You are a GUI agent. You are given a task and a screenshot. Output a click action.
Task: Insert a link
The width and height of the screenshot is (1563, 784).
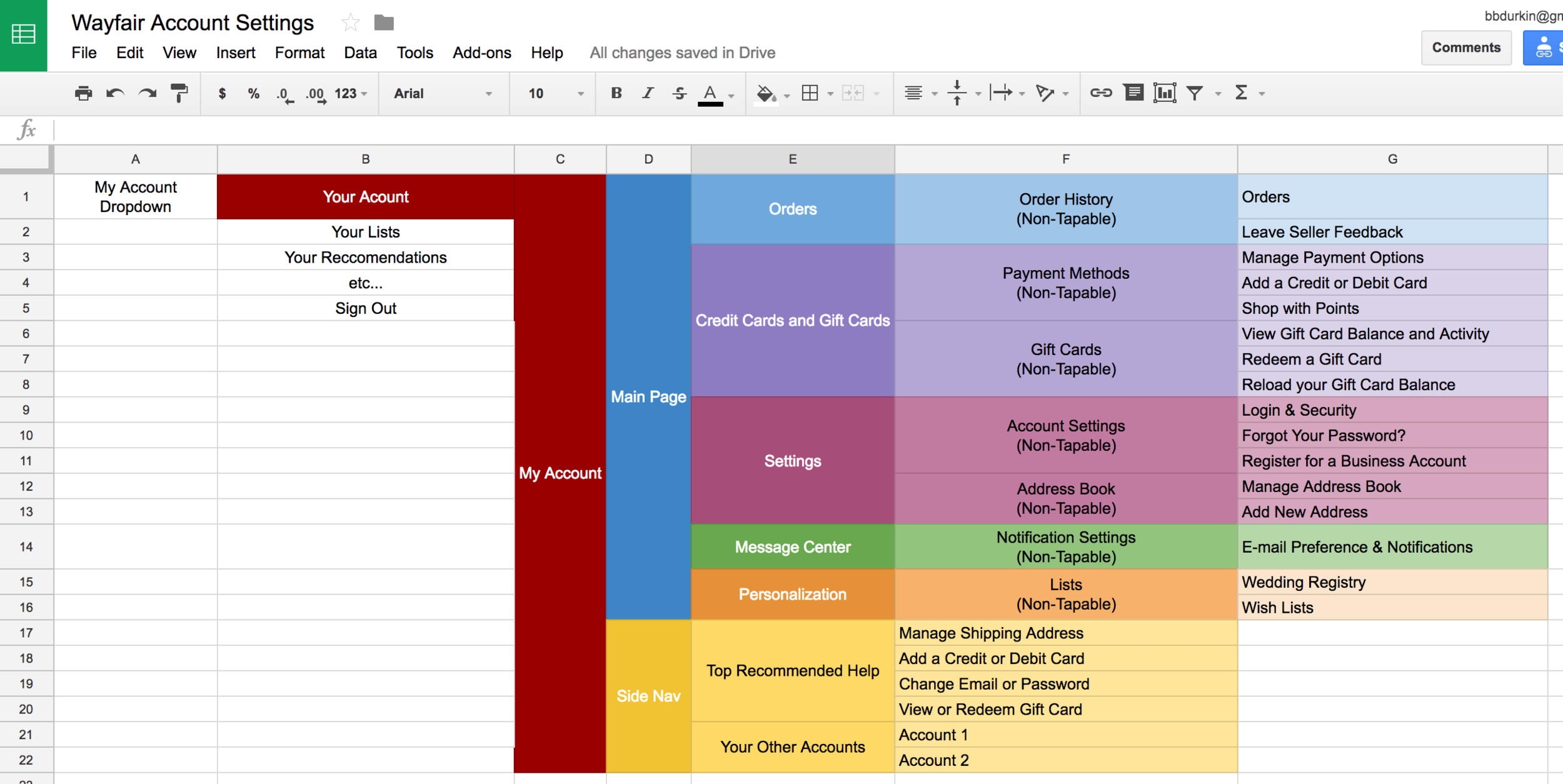coord(1101,93)
